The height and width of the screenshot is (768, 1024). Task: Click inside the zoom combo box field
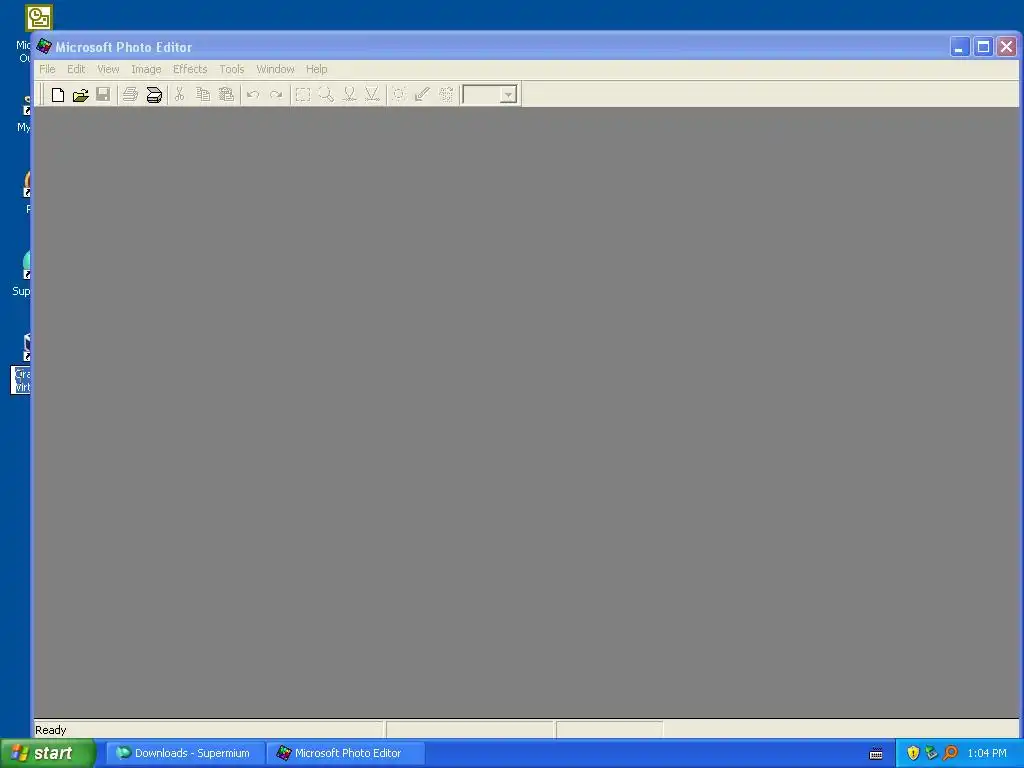[x=481, y=95]
